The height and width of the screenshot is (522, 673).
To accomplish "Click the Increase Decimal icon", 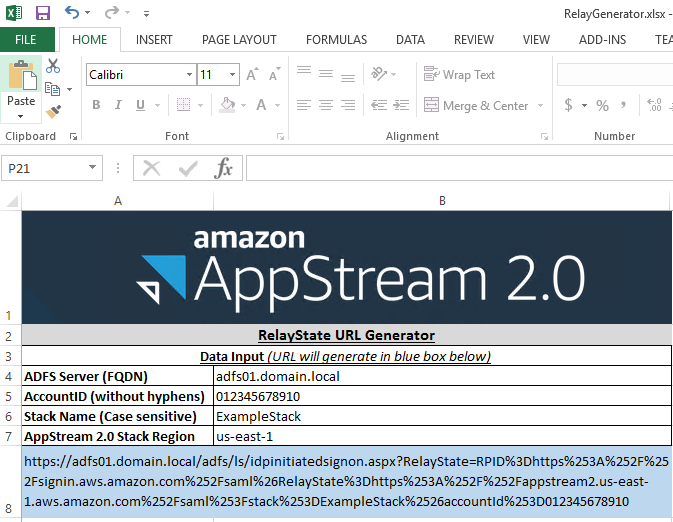I will coord(655,105).
